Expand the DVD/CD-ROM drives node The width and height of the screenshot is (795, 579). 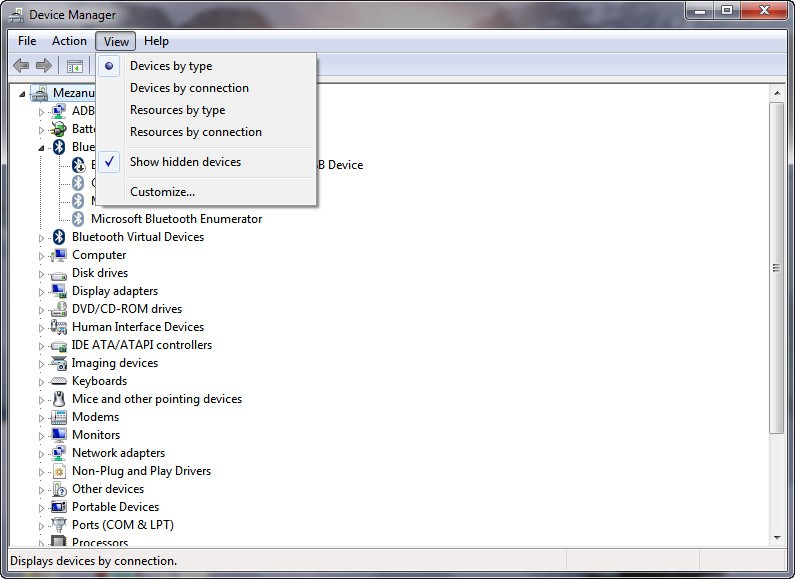click(x=41, y=310)
